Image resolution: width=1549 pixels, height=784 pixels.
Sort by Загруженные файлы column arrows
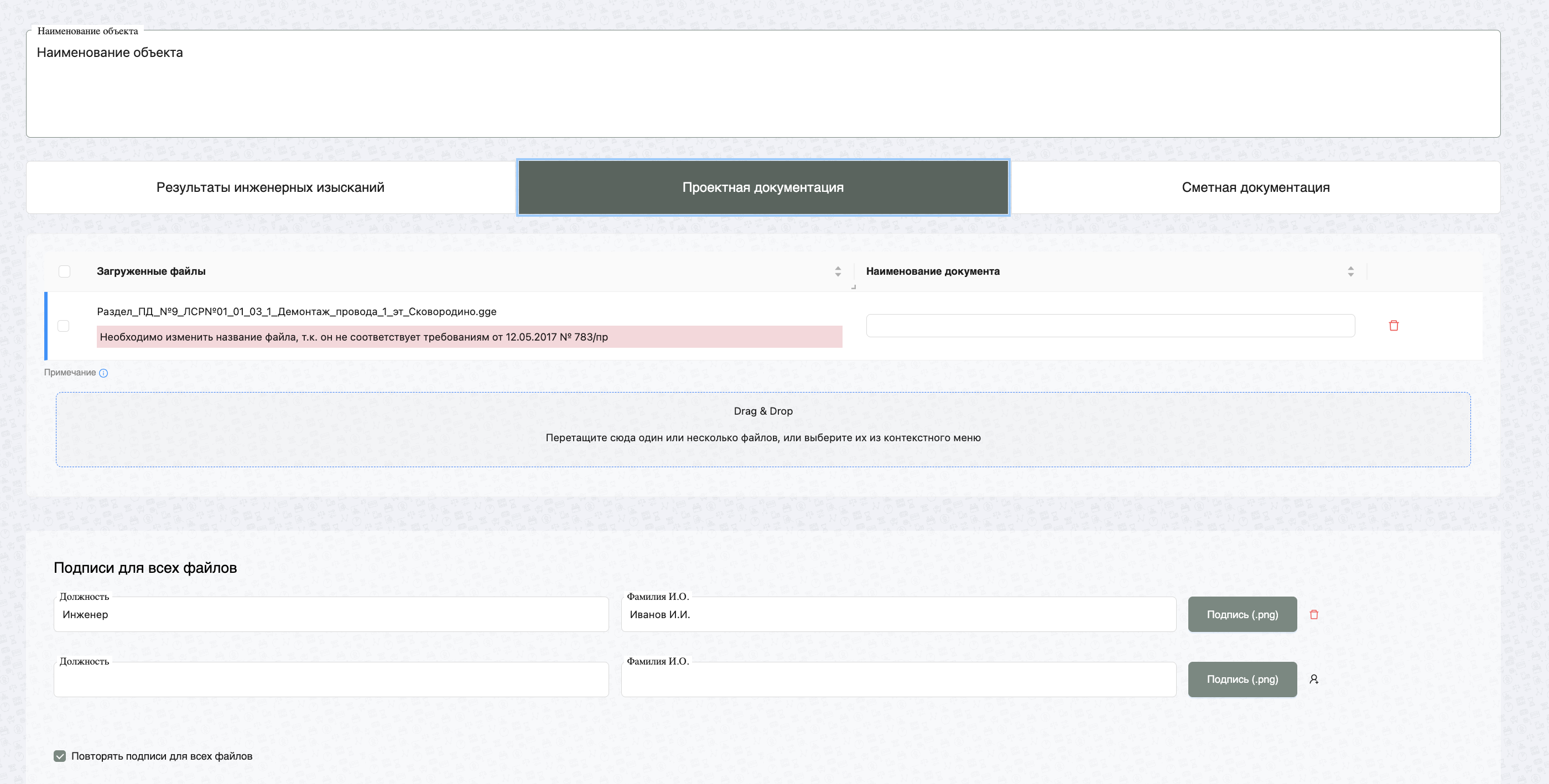coord(838,271)
